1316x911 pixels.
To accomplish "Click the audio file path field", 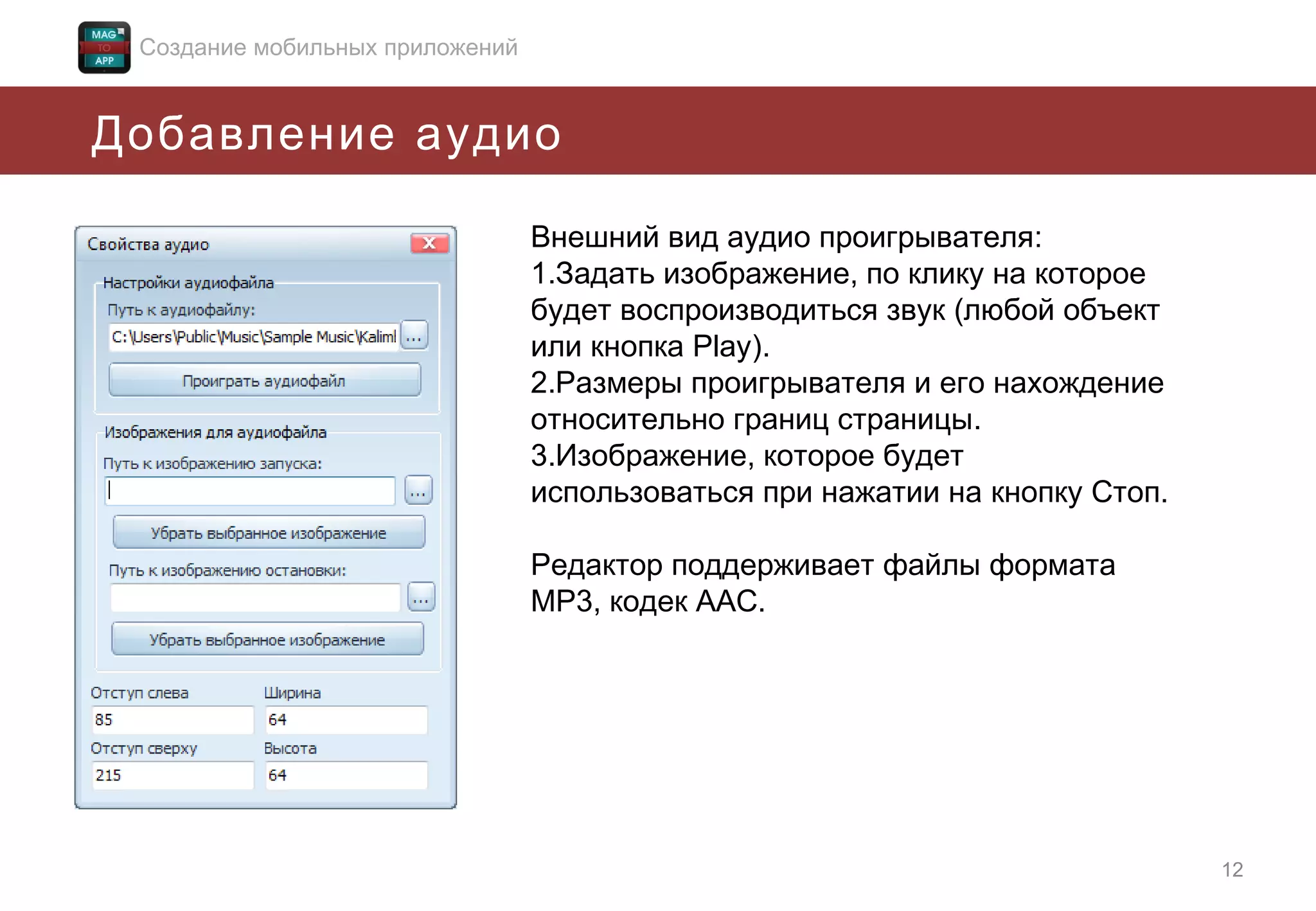I will coord(253,337).
